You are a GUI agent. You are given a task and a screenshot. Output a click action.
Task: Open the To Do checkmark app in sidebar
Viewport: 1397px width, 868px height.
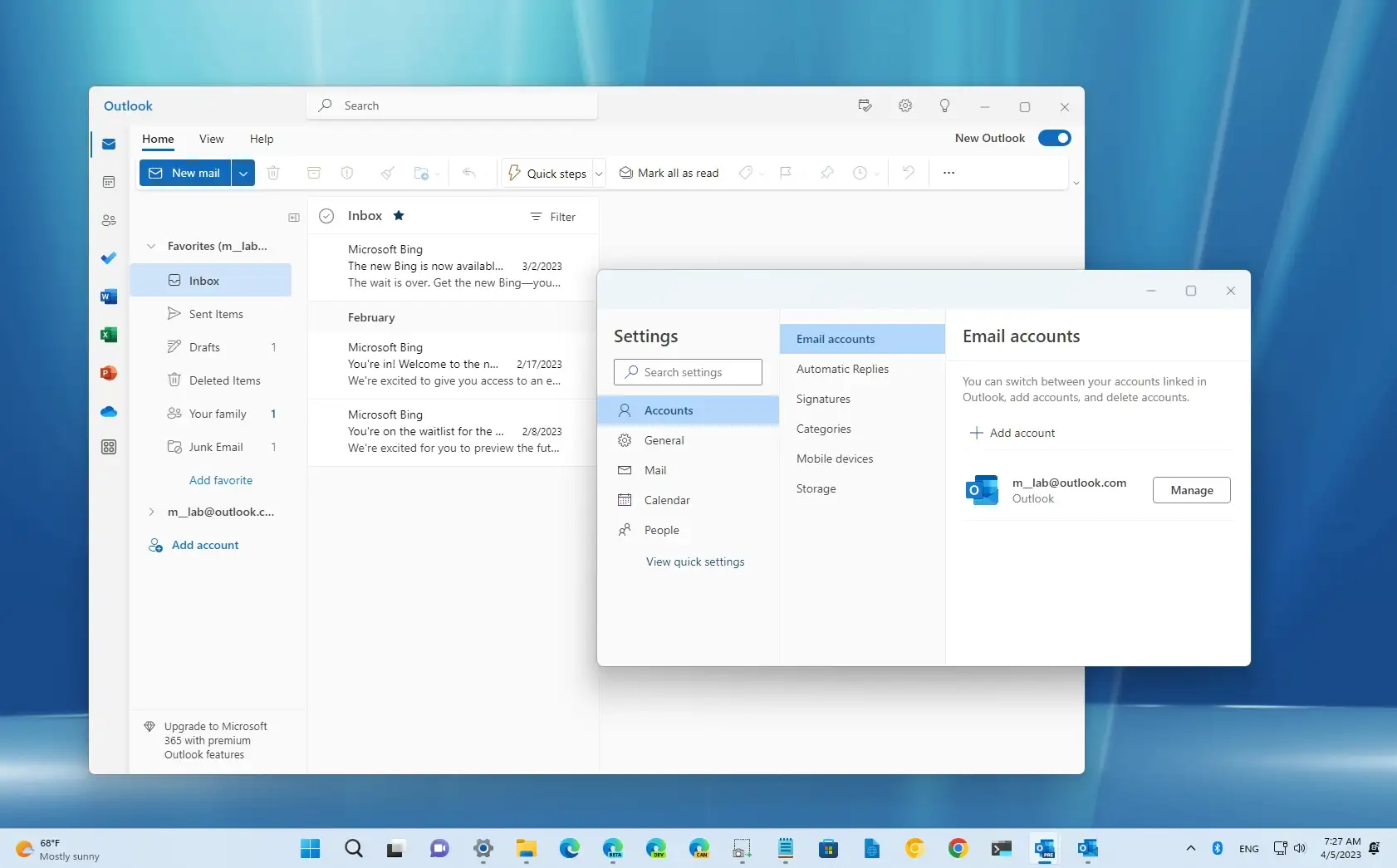click(x=109, y=258)
